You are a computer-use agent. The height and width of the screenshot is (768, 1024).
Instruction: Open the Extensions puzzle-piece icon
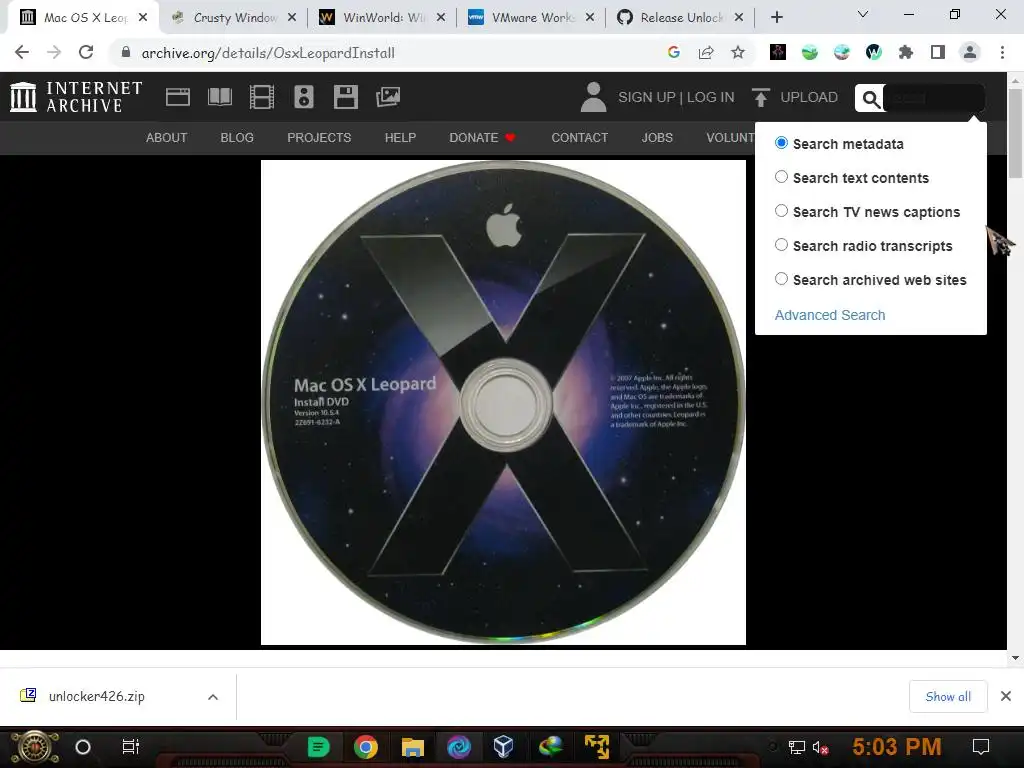tap(906, 52)
